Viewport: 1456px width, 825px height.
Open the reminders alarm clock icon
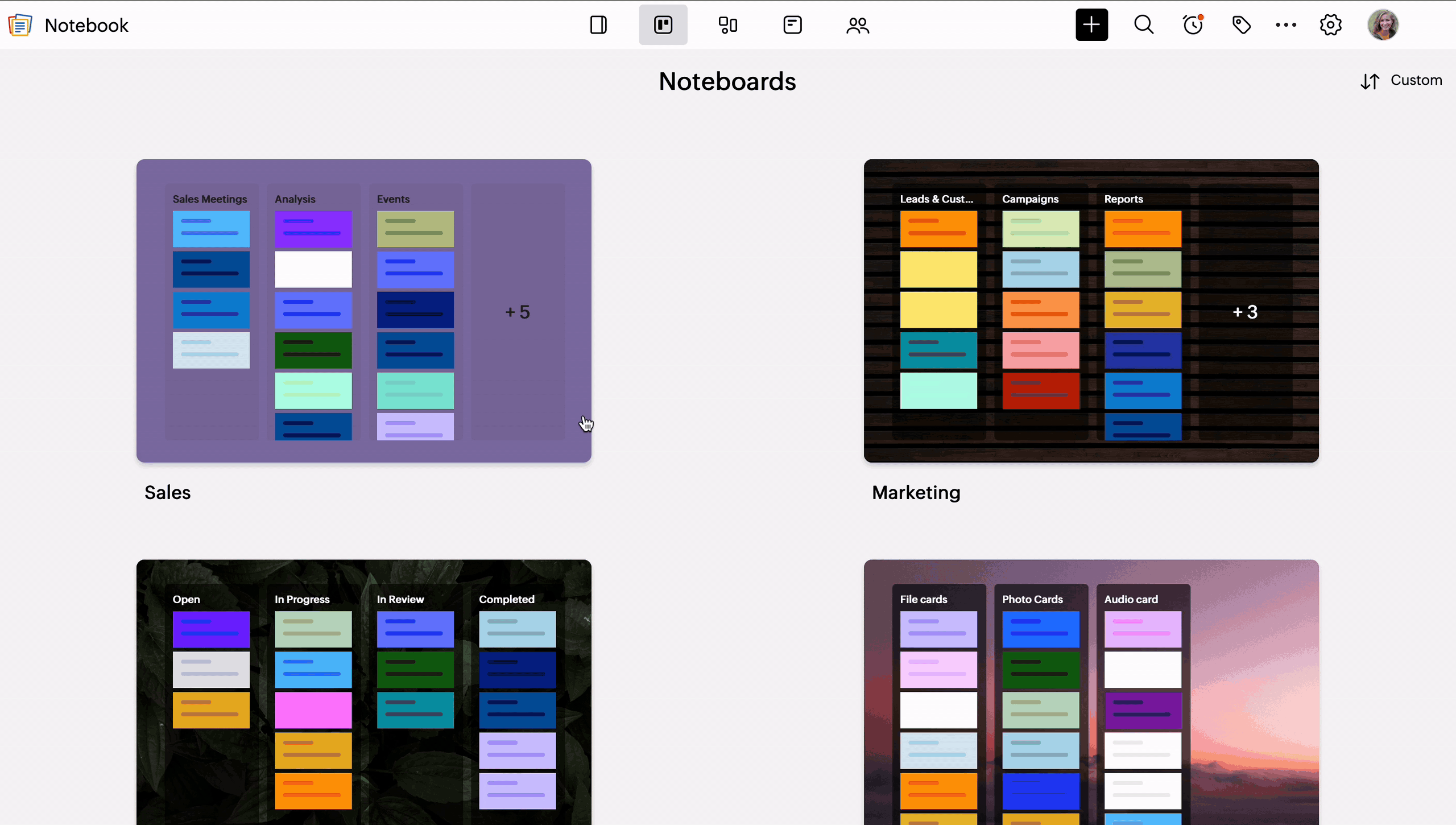tap(1193, 25)
